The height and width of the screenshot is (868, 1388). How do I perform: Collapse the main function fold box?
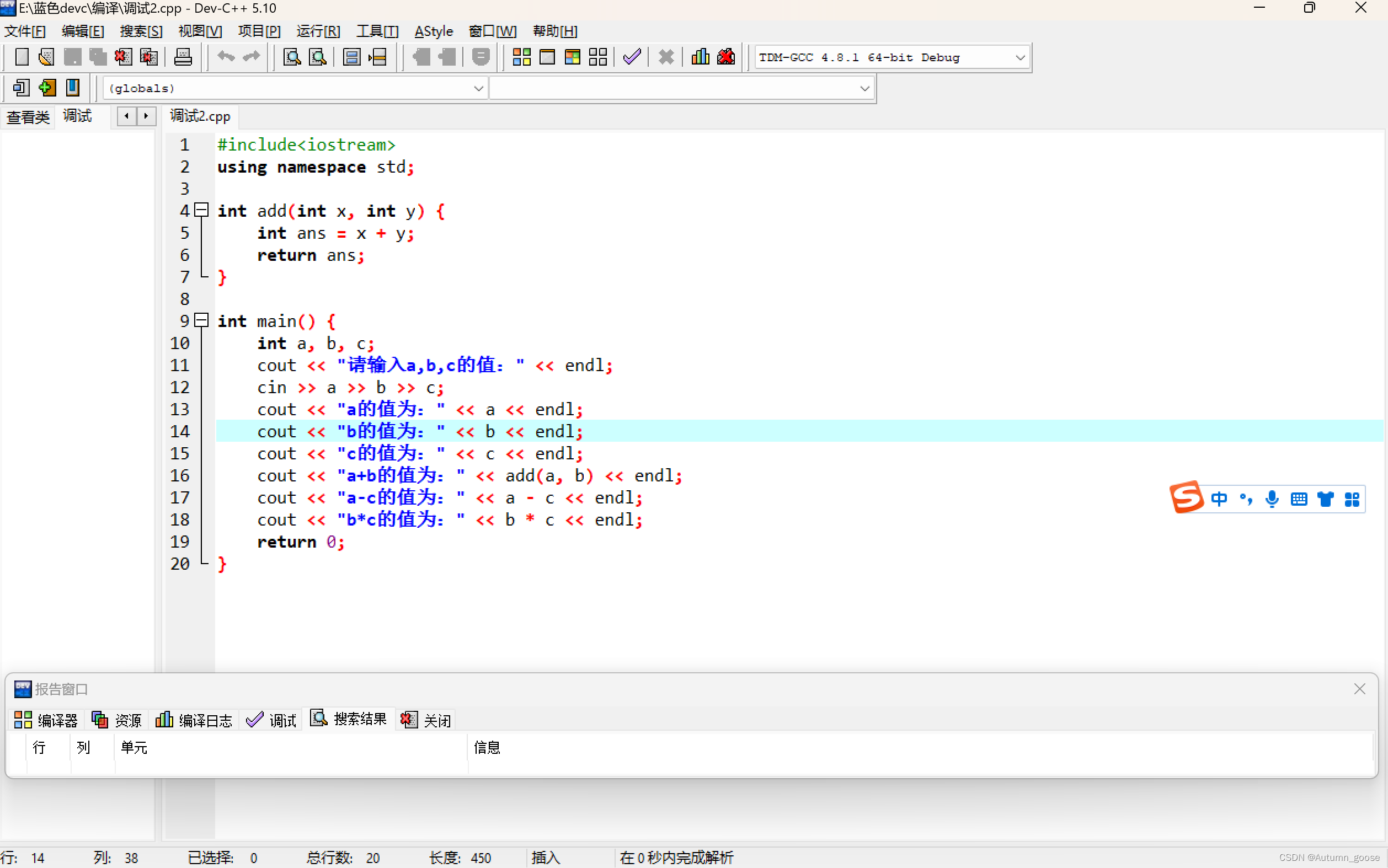point(201,320)
